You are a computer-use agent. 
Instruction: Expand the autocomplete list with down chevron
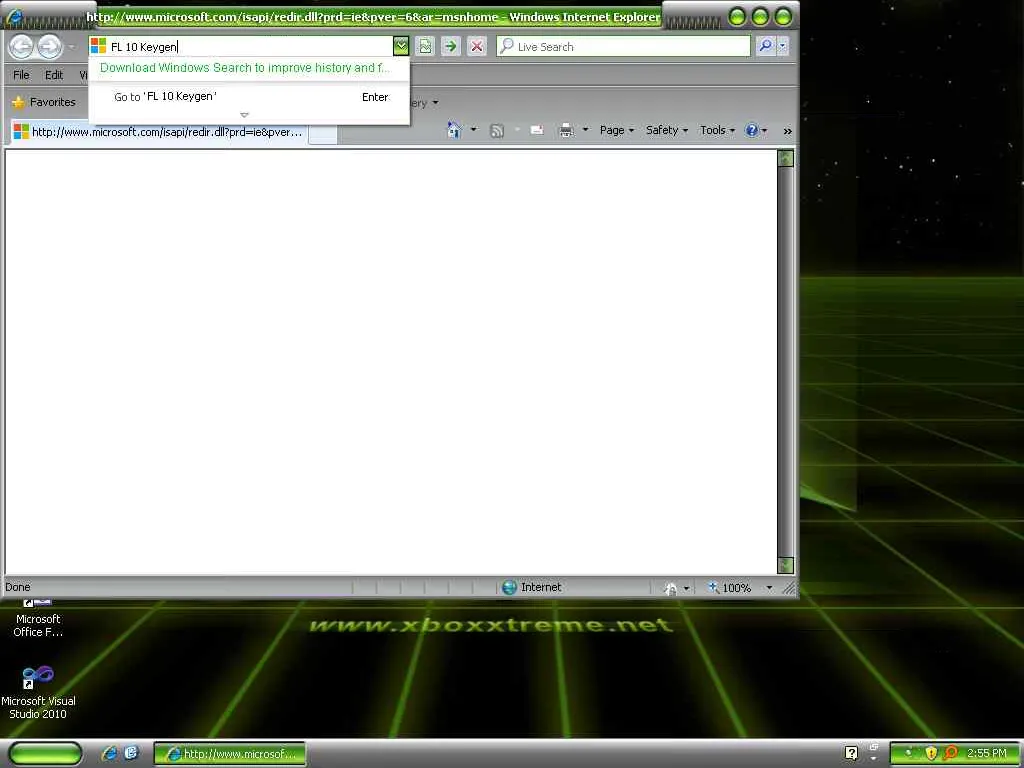[244, 115]
